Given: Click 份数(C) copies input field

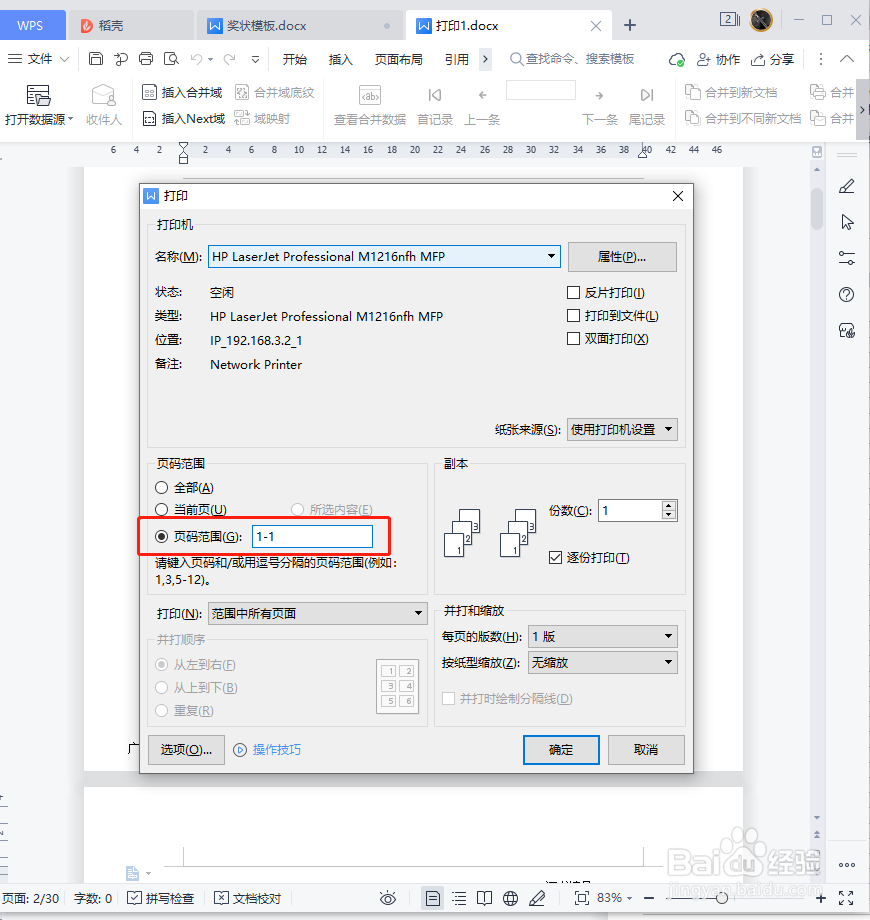Looking at the screenshot, I should (630, 510).
